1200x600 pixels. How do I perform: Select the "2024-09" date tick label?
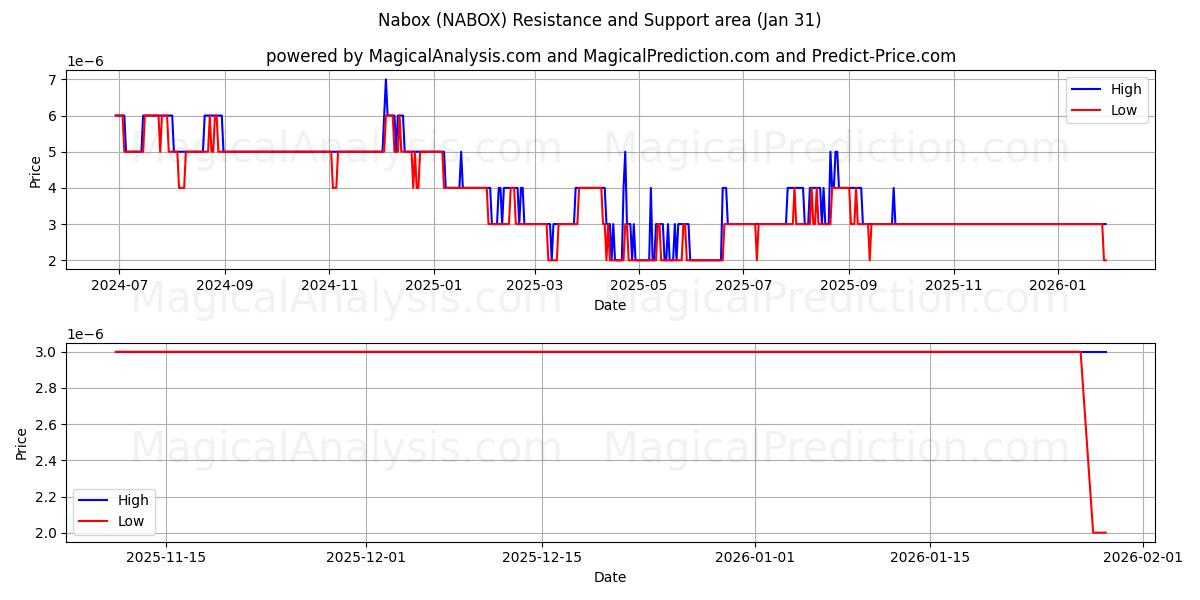(x=224, y=285)
